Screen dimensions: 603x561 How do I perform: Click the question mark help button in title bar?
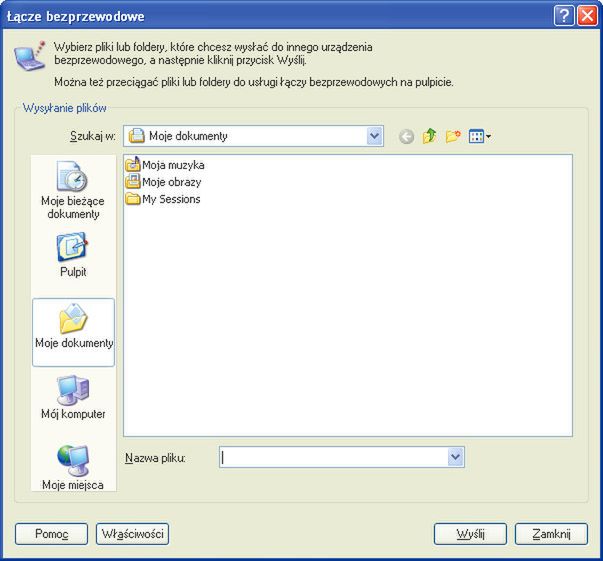[x=564, y=16]
